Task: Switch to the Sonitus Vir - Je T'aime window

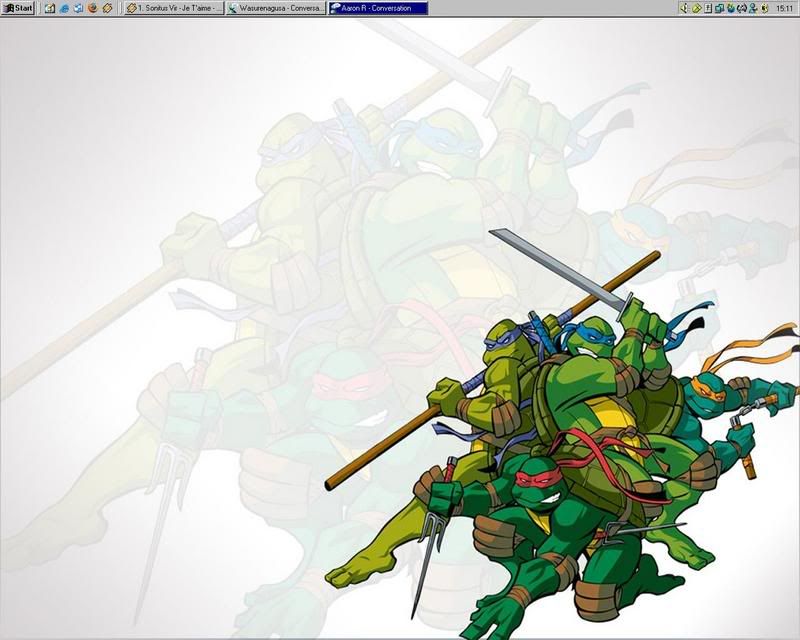Action: click(173, 8)
